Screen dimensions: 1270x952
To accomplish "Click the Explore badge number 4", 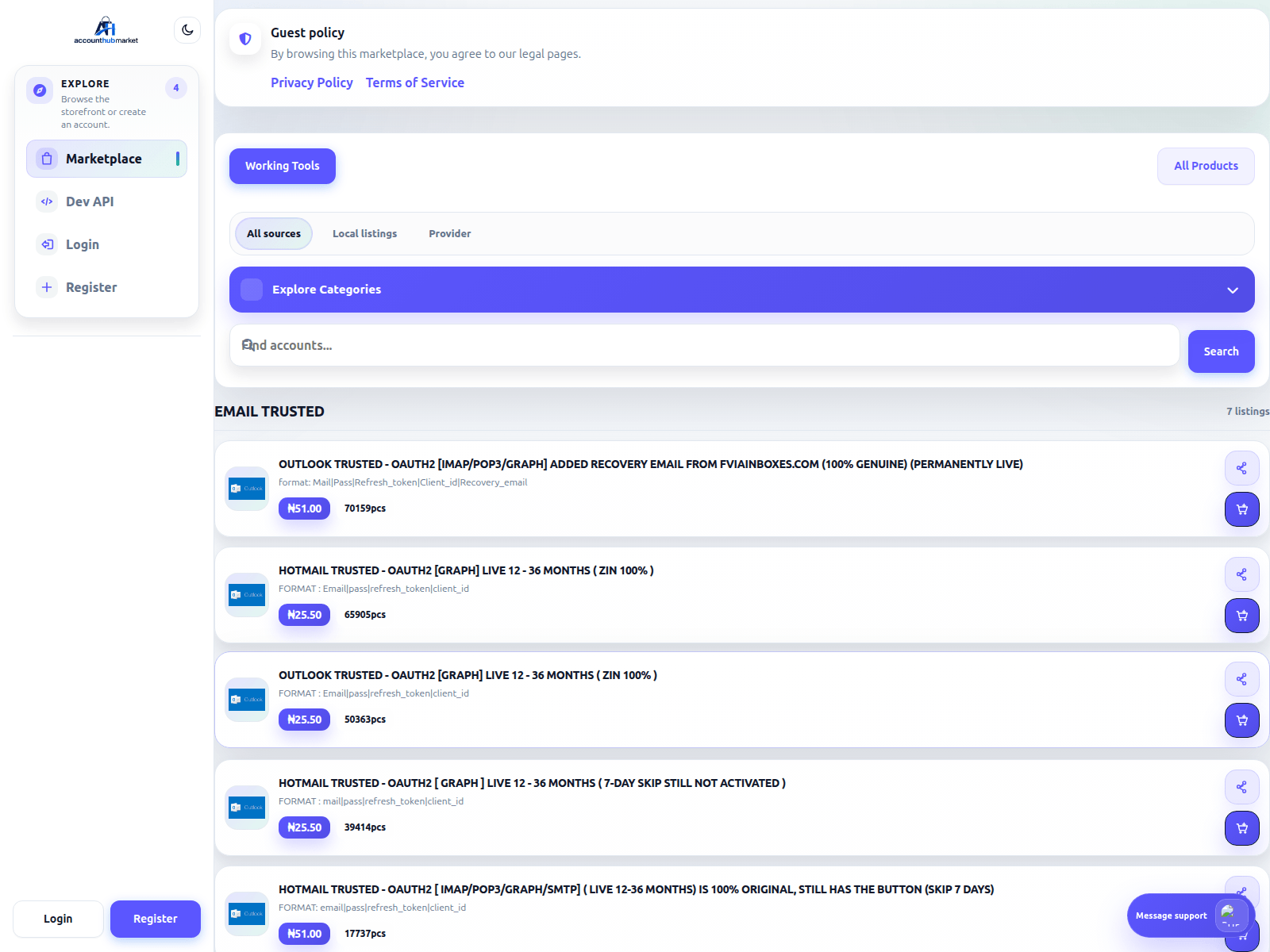I will 176,88.
